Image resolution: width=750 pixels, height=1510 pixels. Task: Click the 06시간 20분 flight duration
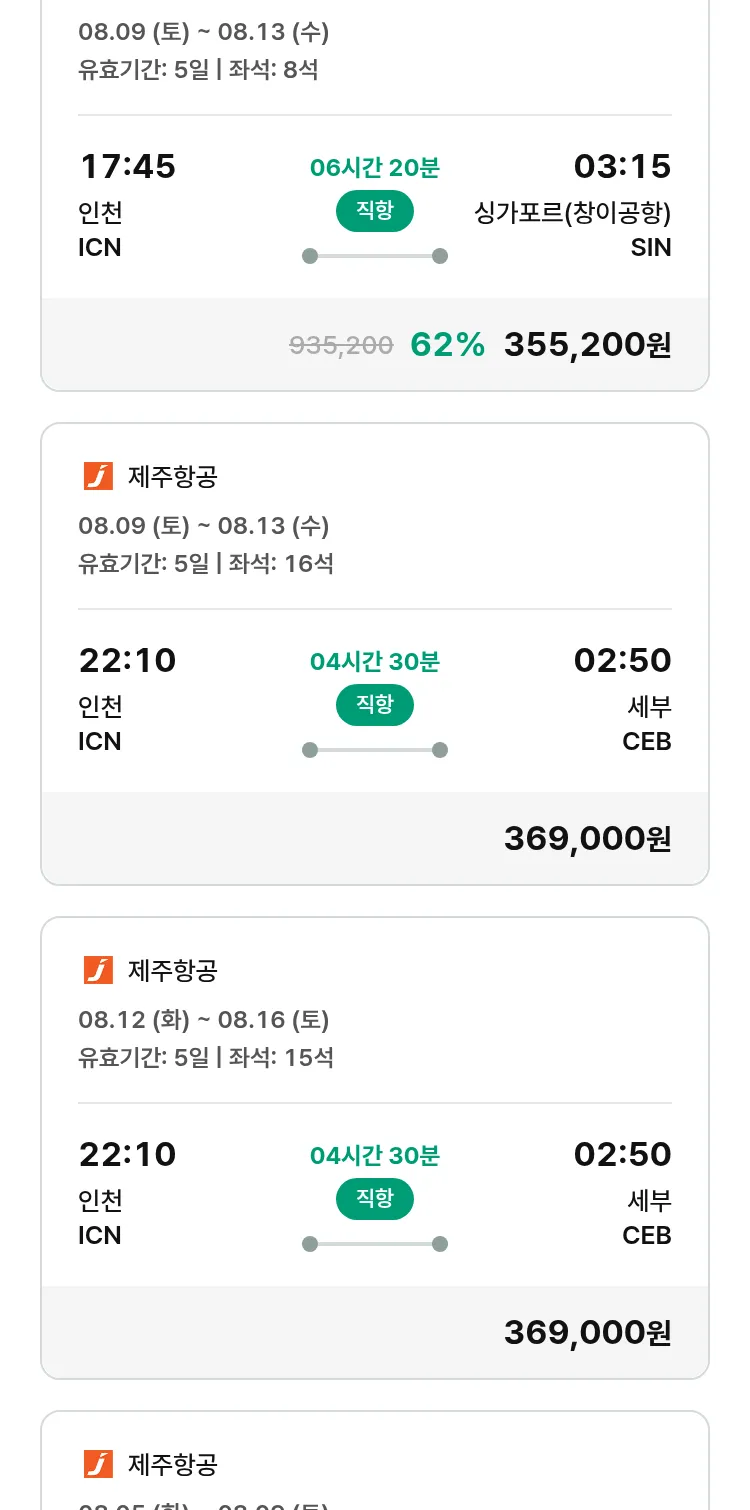pos(374,168)
